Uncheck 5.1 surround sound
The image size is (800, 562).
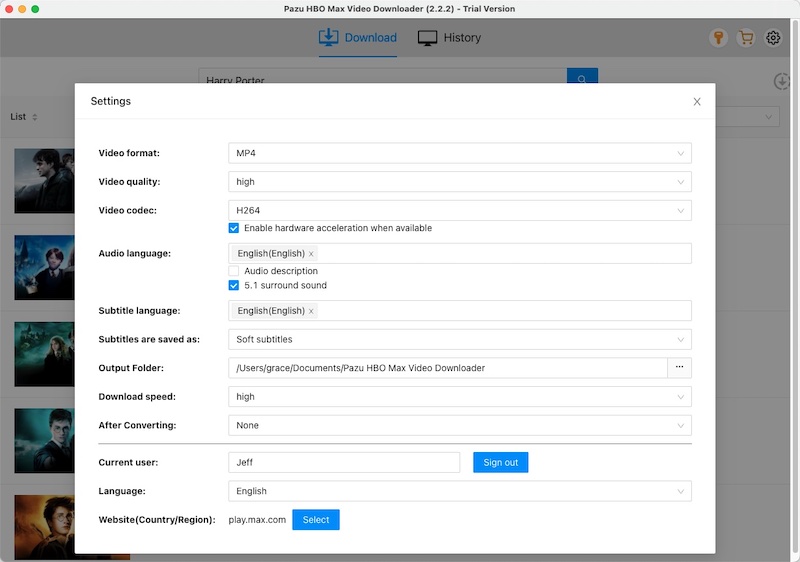click(x=234, y=285)
